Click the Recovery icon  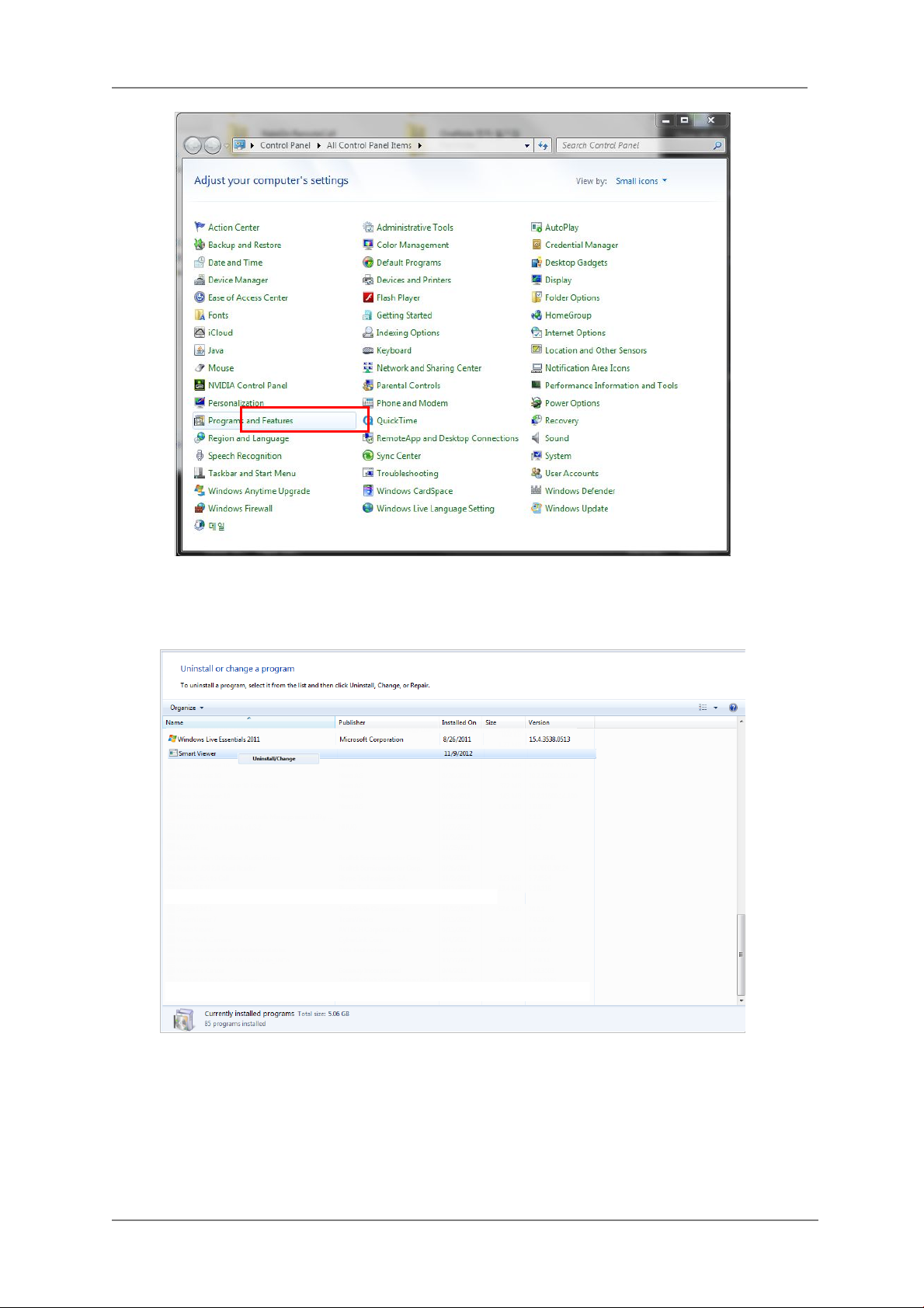(537, 420)
